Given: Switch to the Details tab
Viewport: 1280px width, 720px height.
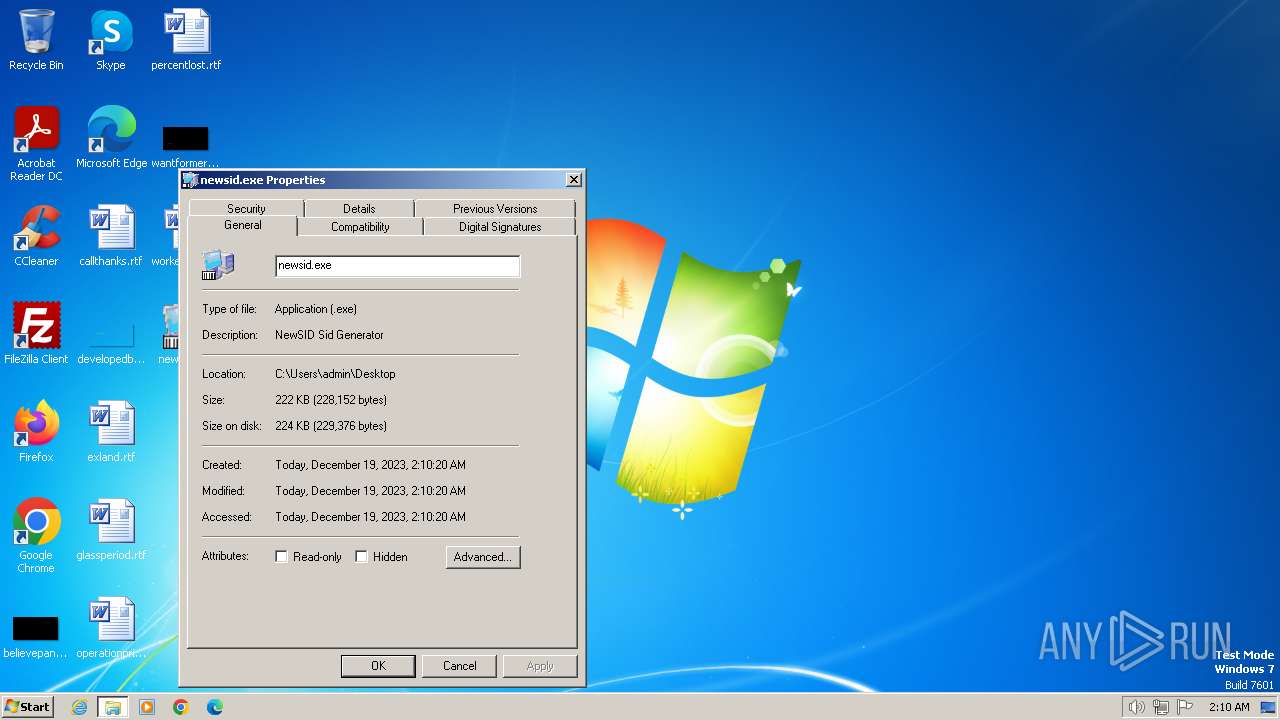Looking at the screenshot, I should click(x=359, y=208).
